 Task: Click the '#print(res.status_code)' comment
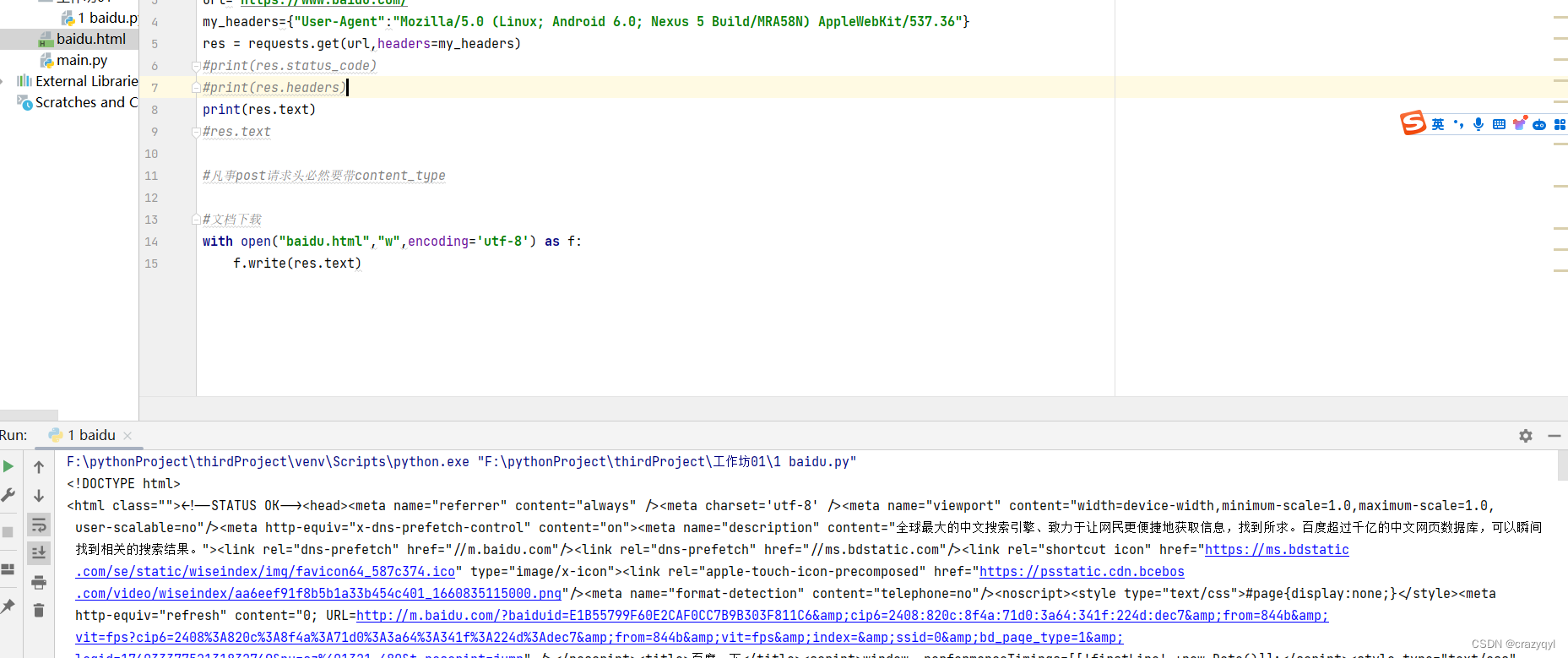point(290,66)
